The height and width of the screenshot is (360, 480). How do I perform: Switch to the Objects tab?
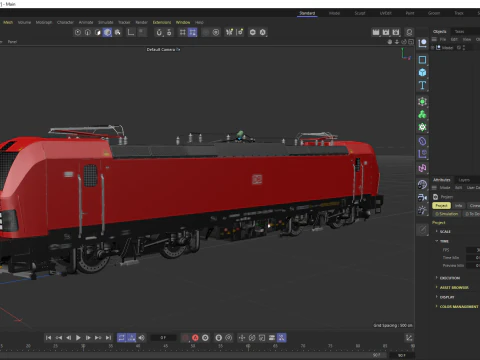click(x=440, y=31)
